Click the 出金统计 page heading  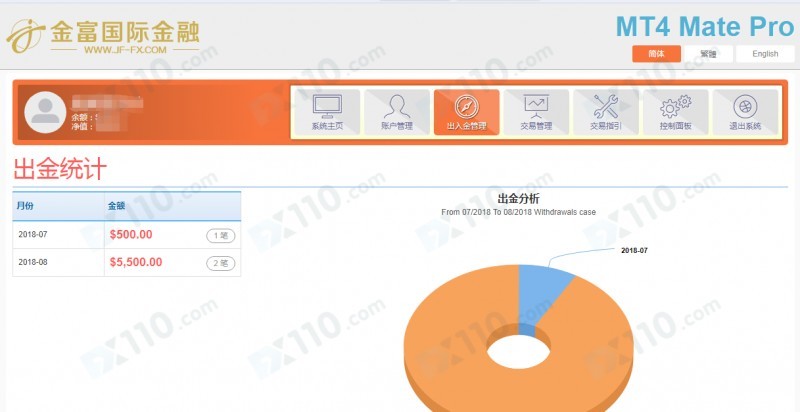pos(60,169)
